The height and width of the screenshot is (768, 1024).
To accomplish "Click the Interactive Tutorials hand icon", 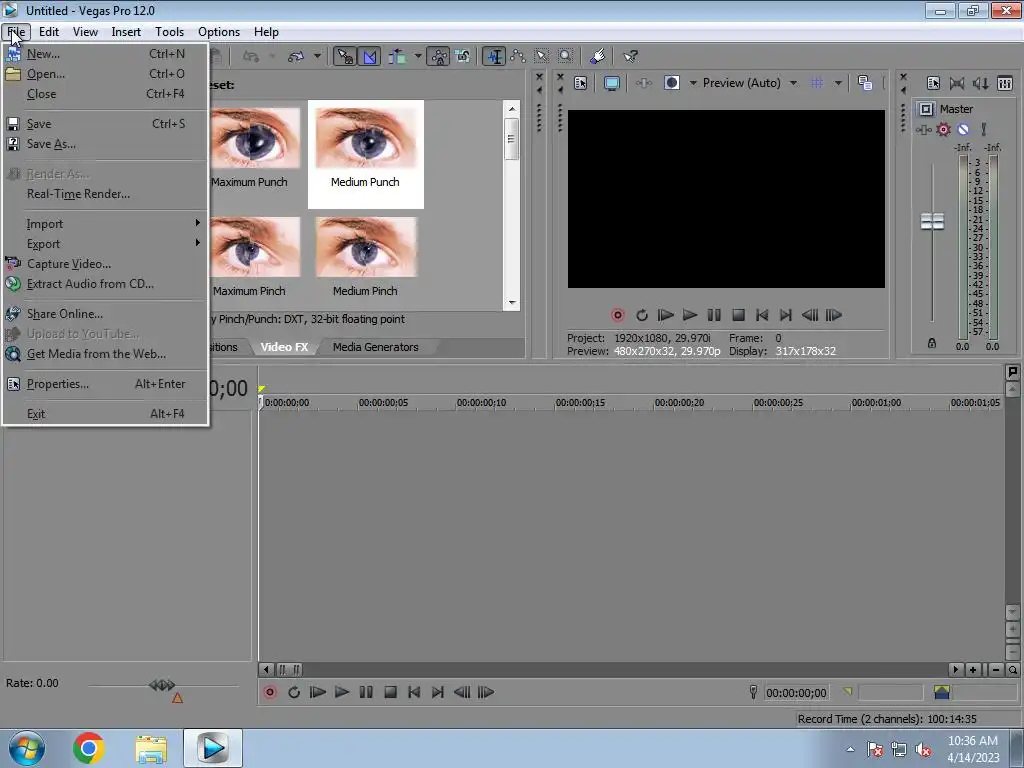I will (x=597, y=57).
